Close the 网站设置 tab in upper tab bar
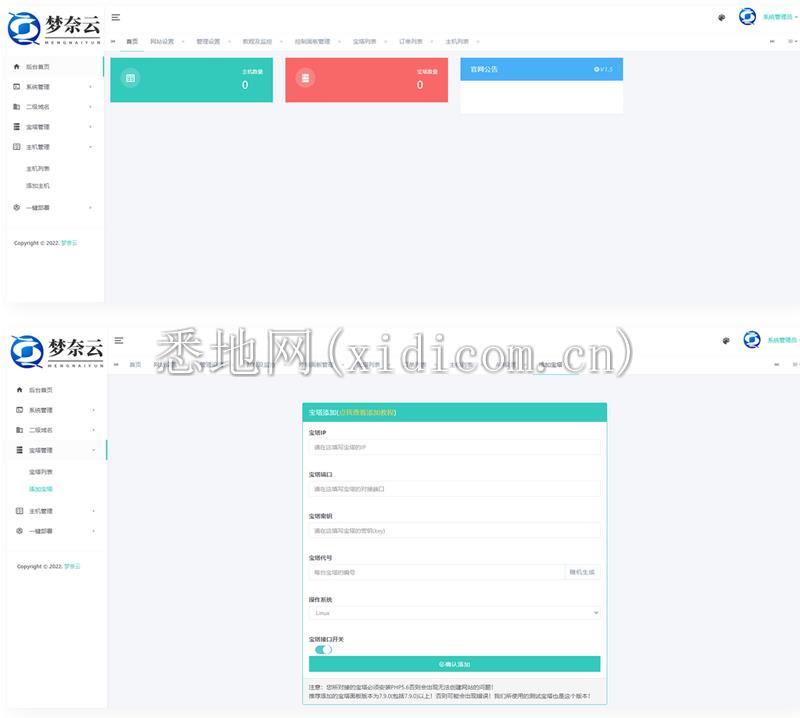Viewport: 800px width, 718px height. (x=183, y=42)
